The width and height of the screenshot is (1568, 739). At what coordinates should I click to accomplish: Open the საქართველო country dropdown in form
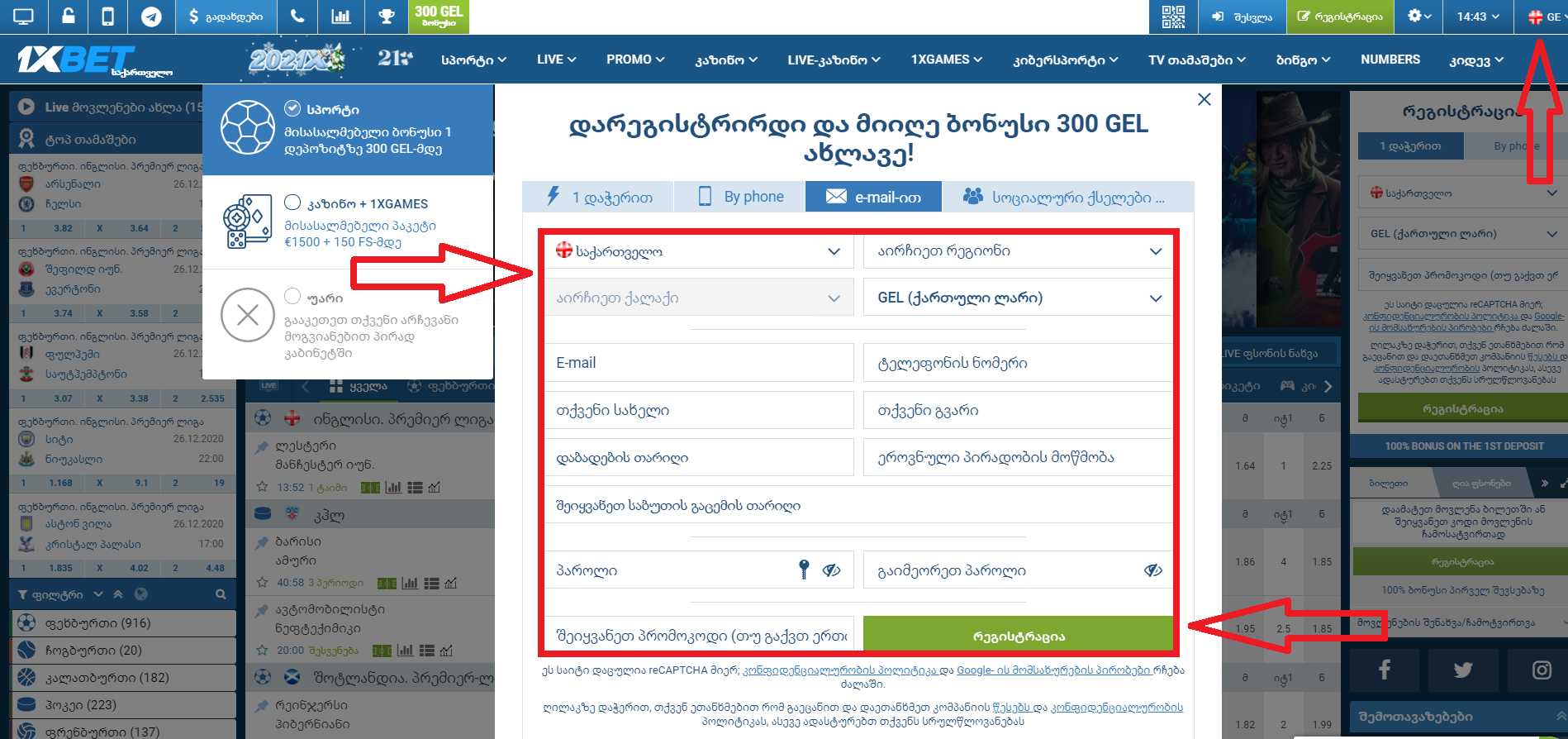(698, 251)
